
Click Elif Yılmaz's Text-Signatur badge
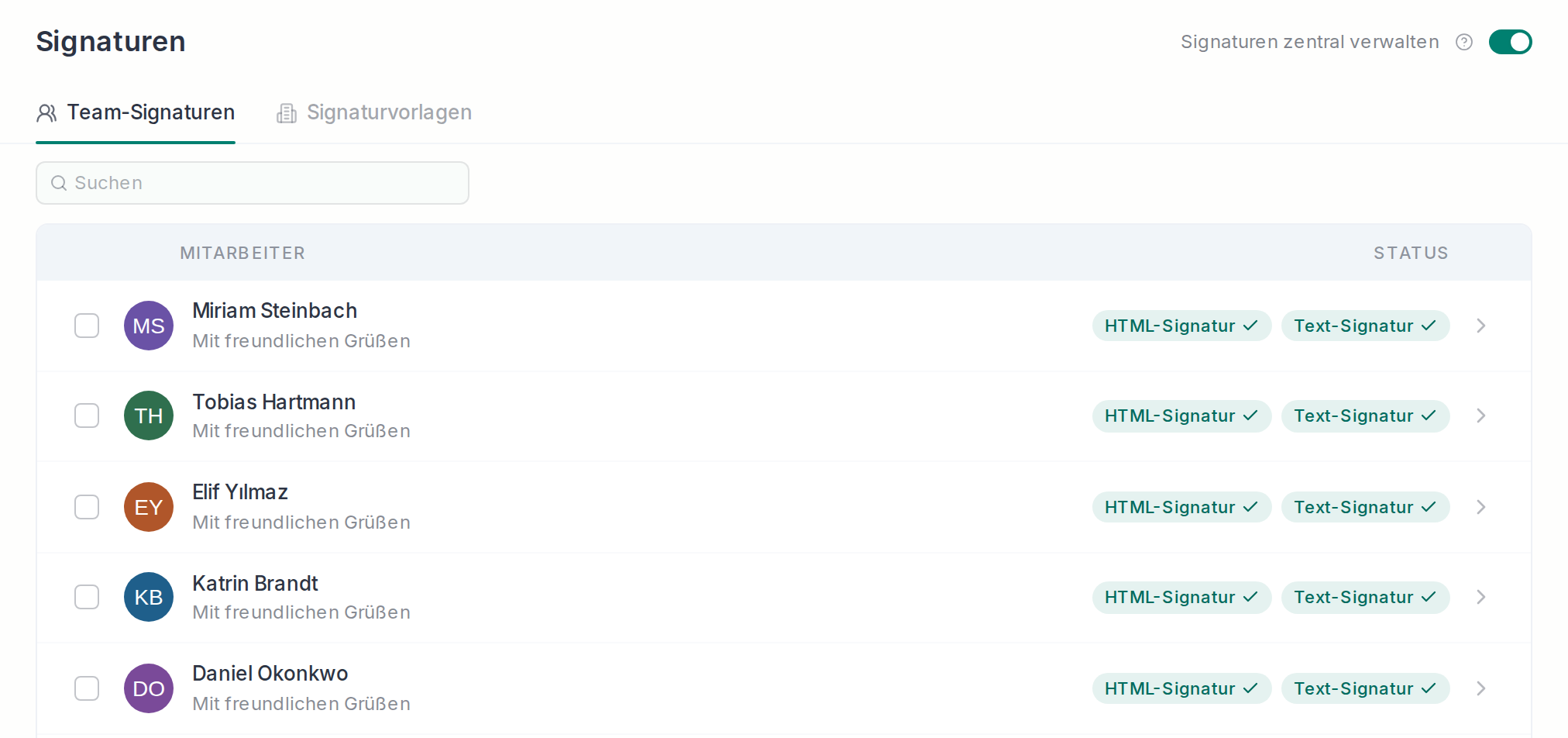tap(1365, 507)
